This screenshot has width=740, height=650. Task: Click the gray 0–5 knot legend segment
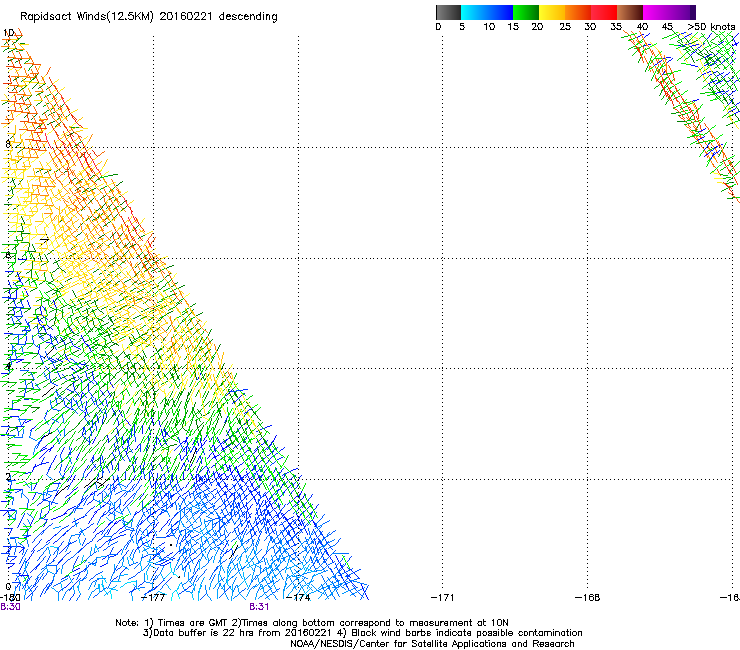(448, 12)
